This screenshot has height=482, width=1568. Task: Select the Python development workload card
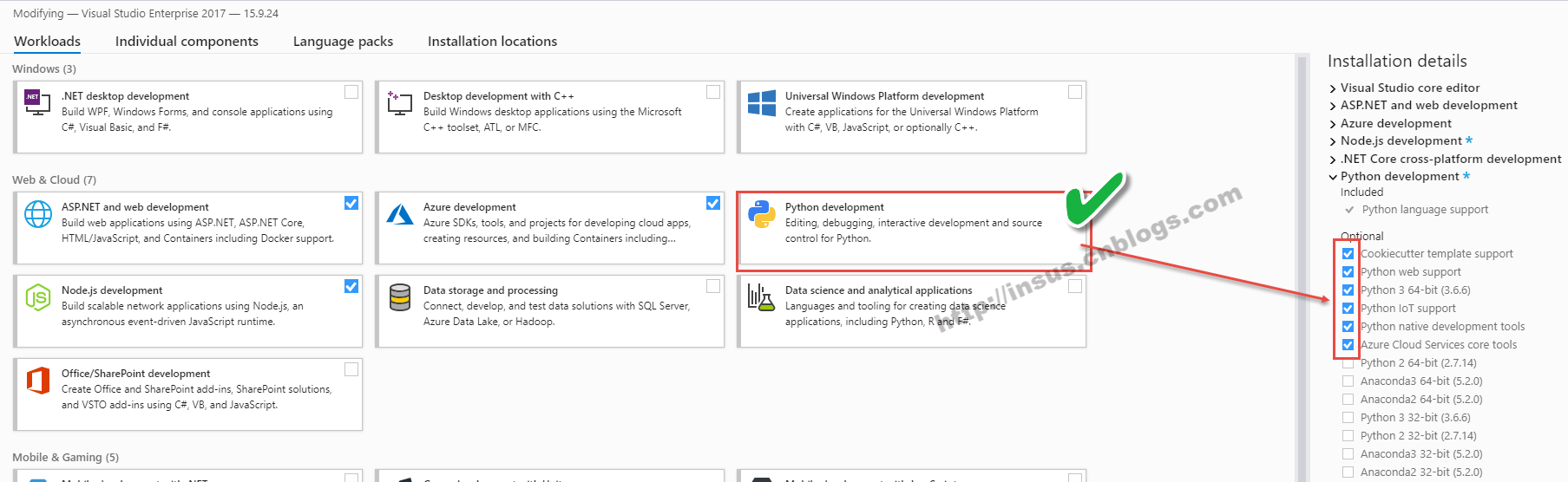(911, 228)
